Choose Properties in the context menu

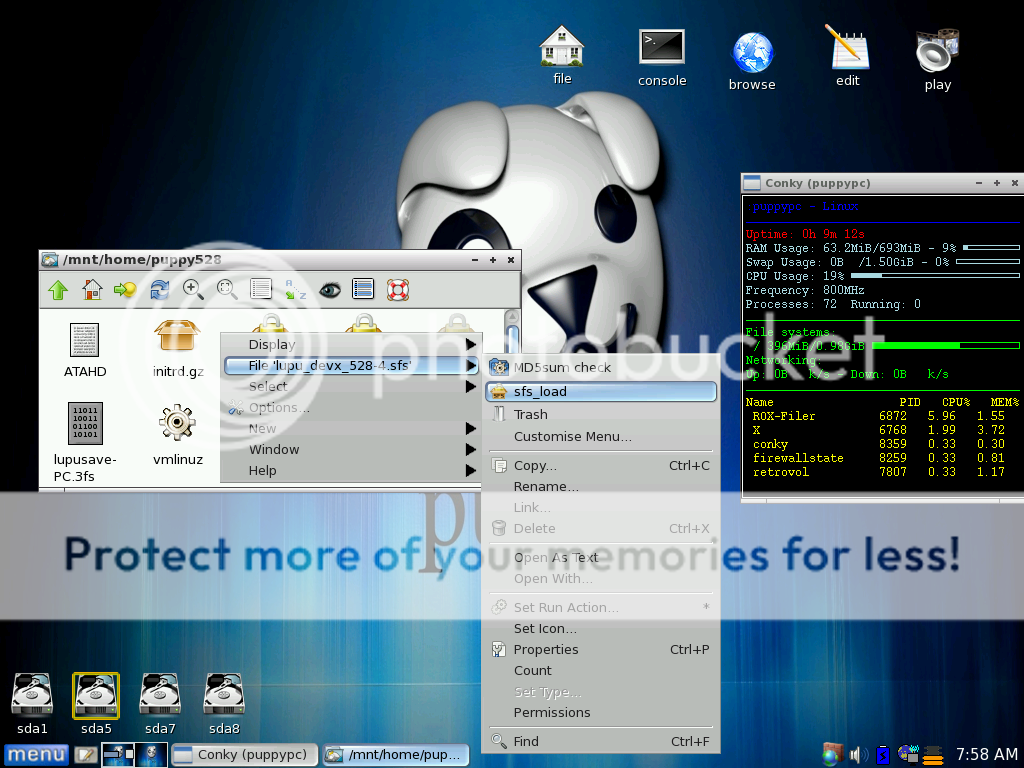click(x=546, y=650)
